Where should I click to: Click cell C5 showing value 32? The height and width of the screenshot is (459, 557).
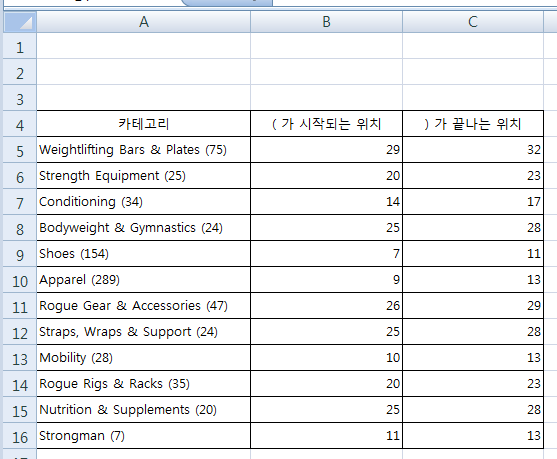(473, 150)
